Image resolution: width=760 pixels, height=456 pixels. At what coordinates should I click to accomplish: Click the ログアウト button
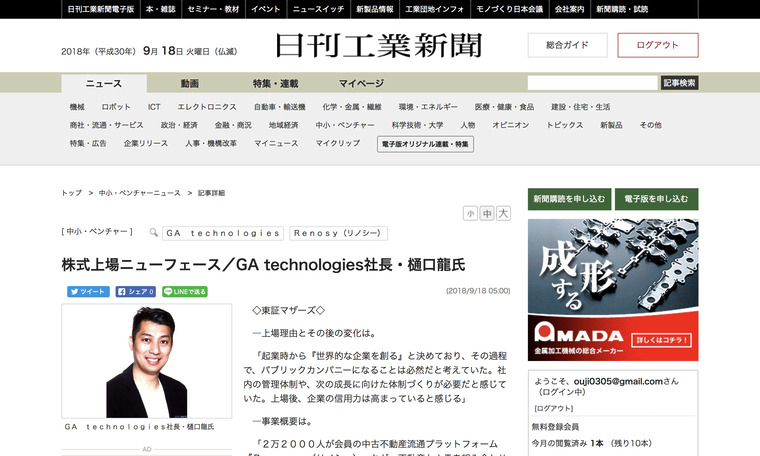657,45
